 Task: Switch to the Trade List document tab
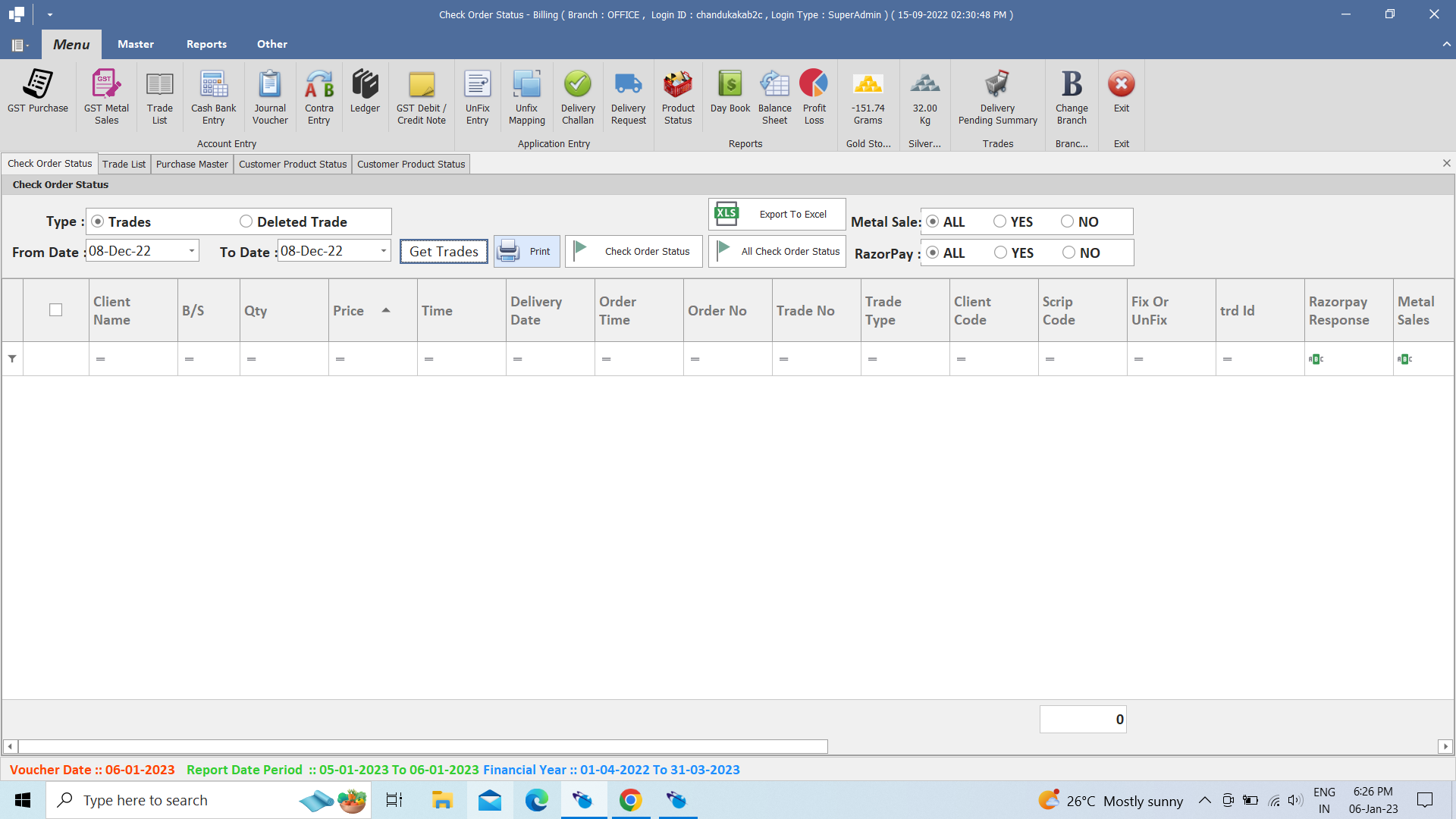(124, 164)
